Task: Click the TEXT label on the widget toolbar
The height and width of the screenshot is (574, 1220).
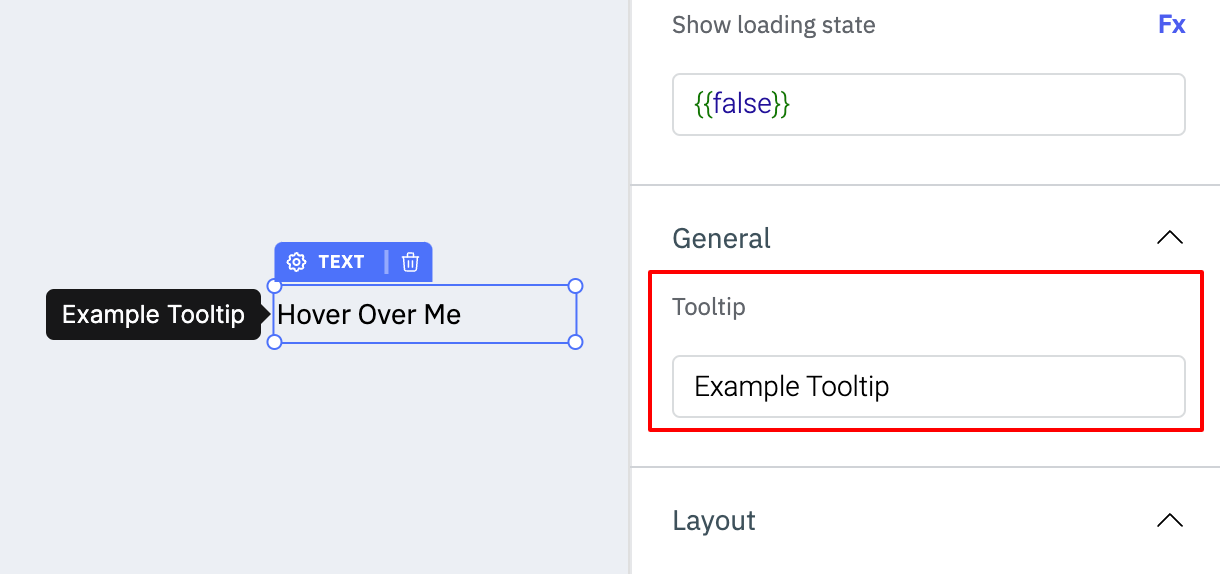Action: tap(341, 262)
